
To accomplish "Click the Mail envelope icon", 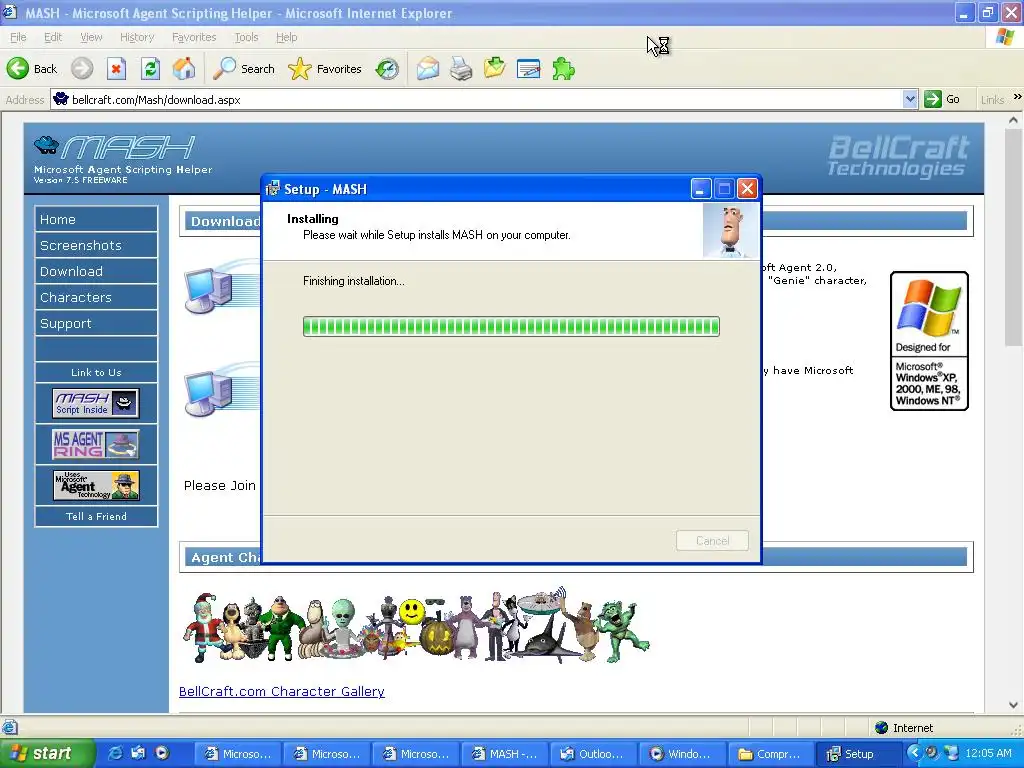I will (428, 69).
